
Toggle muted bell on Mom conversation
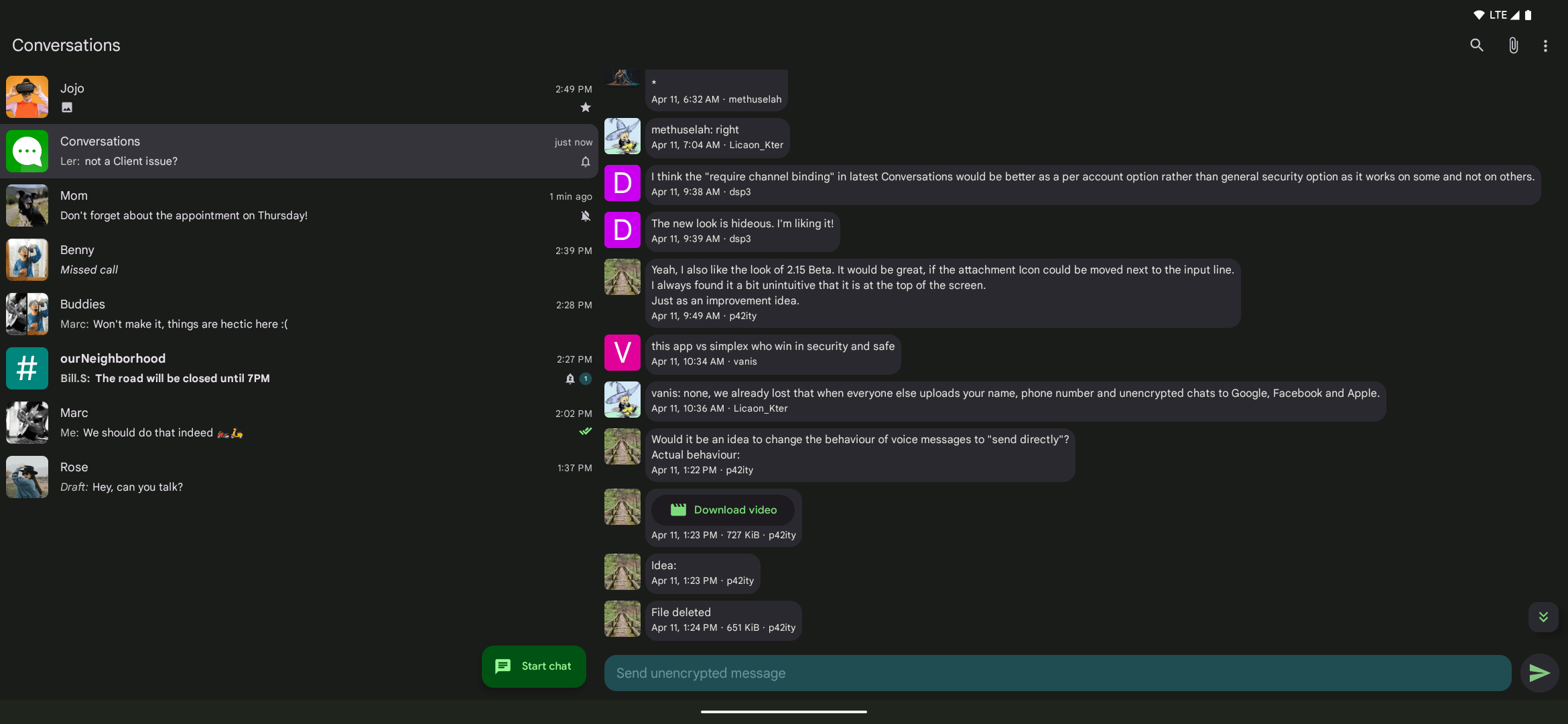point(586,216)
